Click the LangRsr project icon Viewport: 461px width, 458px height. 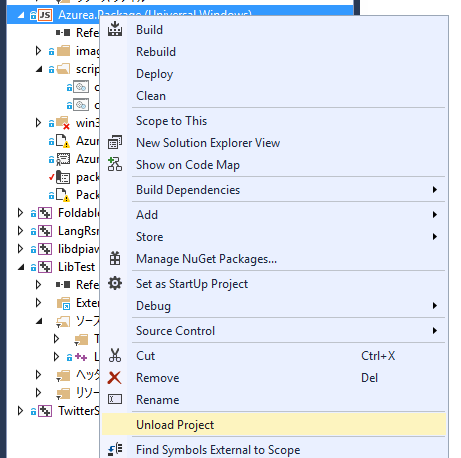(45, 231)
